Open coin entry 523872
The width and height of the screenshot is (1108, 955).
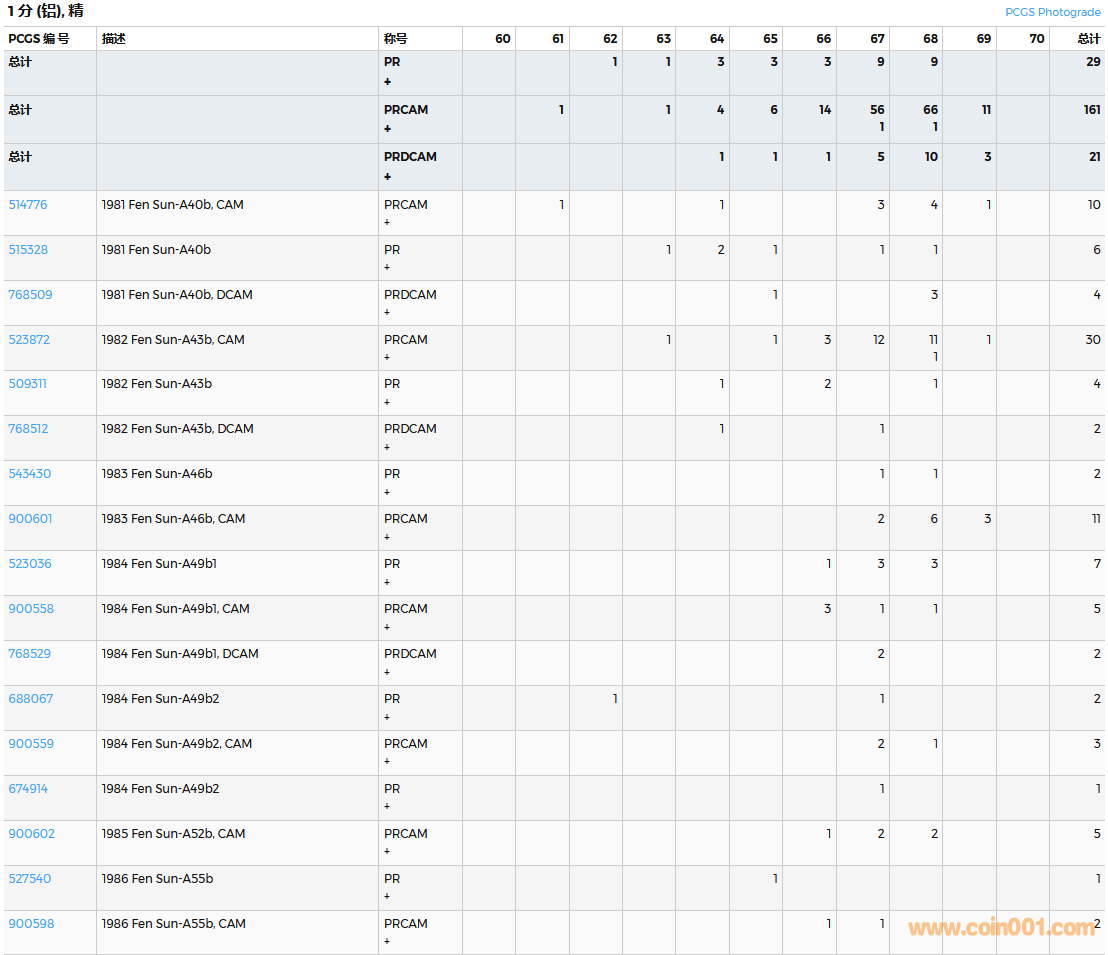coord(29,340)
